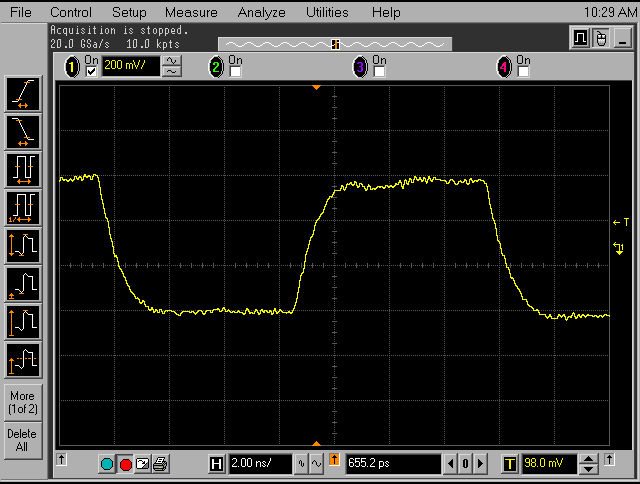Adjust the trigger level stepper arrows
640x484 pixels.
[589, 464]
